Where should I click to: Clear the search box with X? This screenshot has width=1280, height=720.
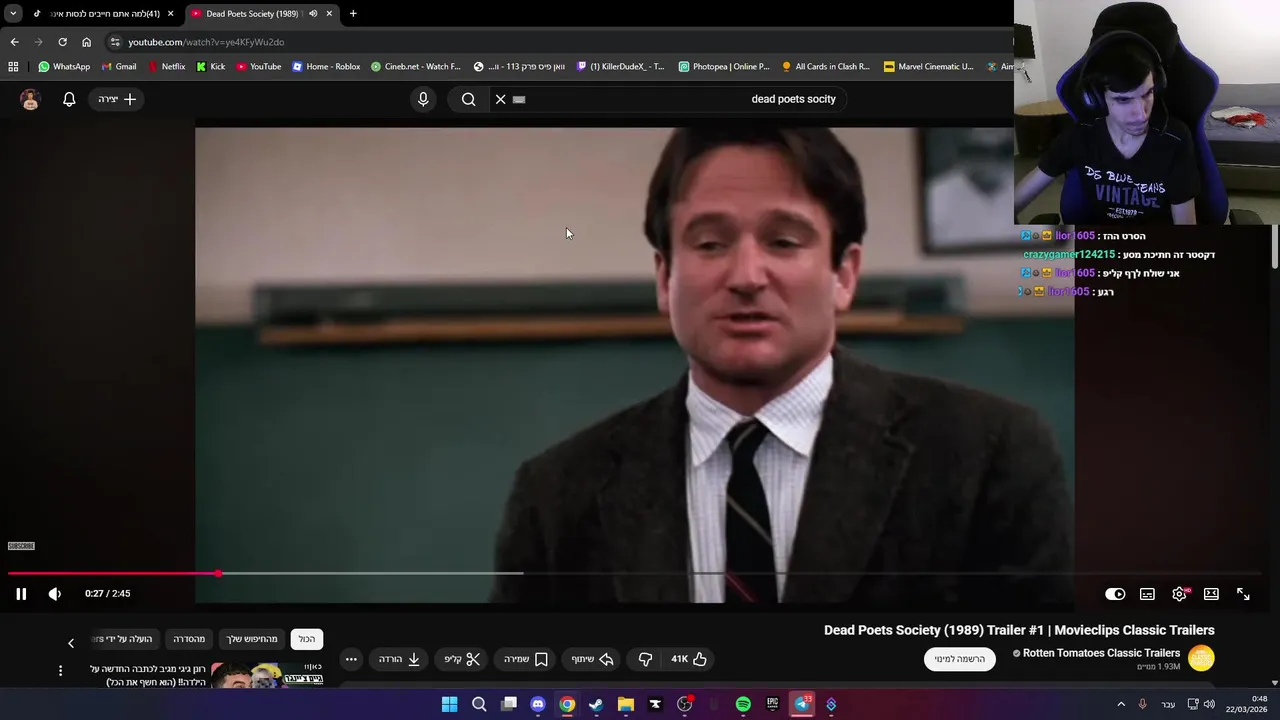click(501, 99)
